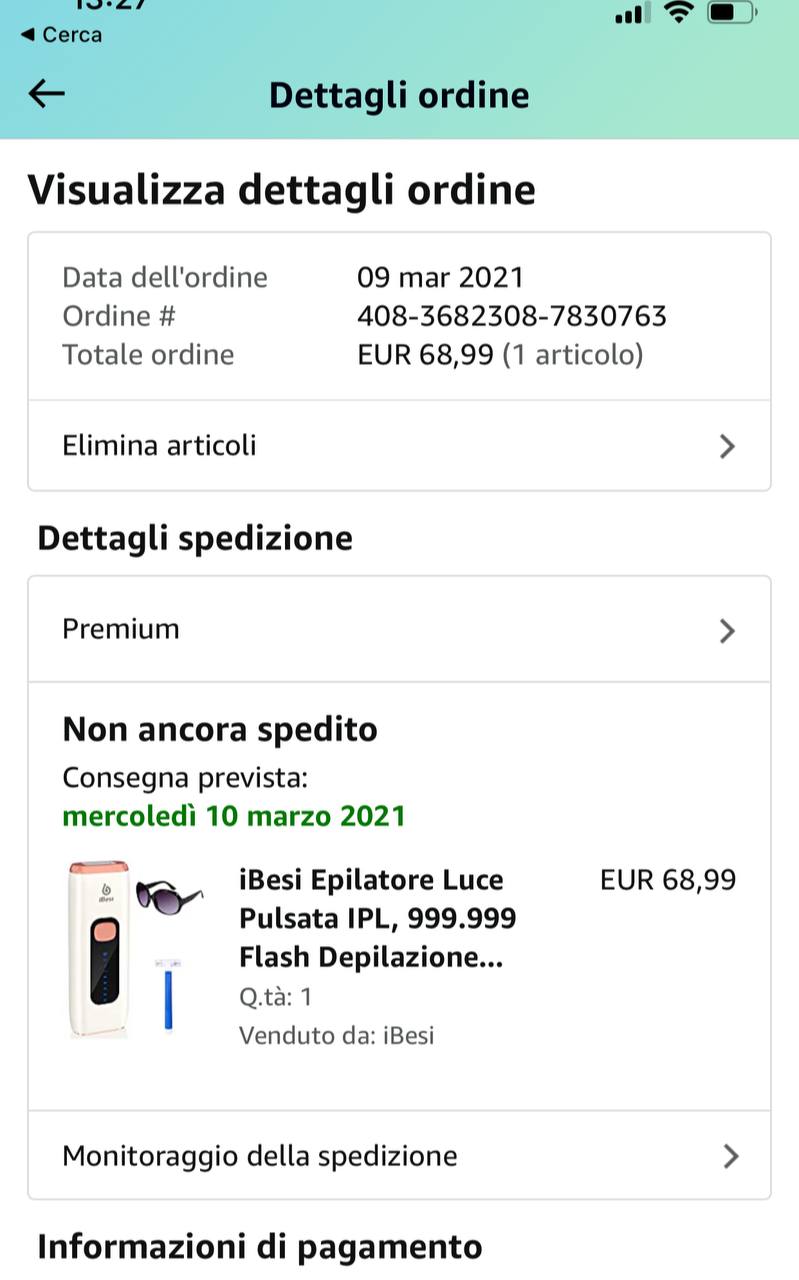Expand Premium row chevron arrow
The image size is (799, 1280).
[x=727, y=630]
